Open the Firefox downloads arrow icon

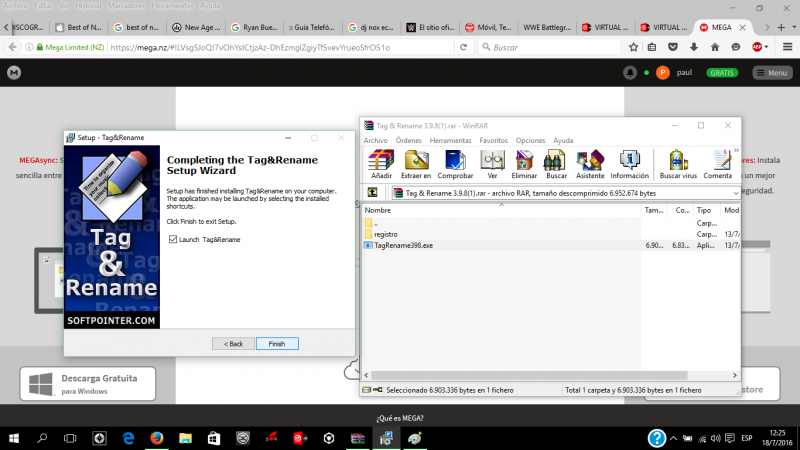[x=693, y=47]
